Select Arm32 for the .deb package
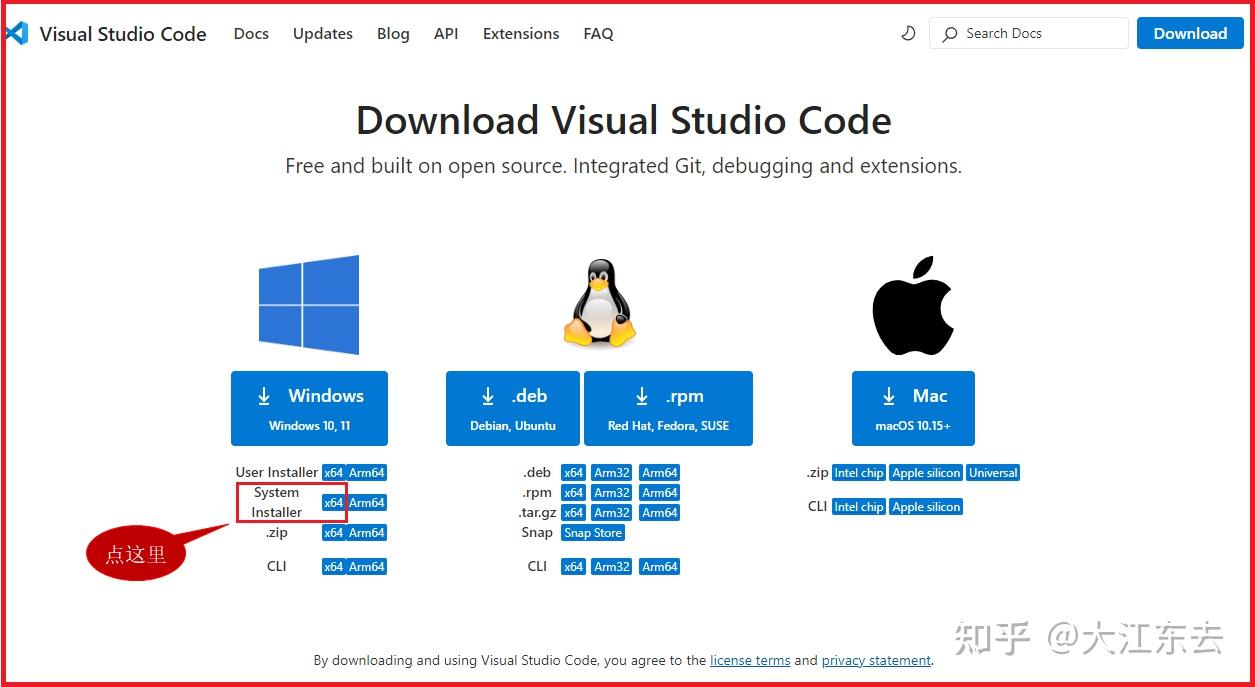1255x687 pixels. click(611, 472)
